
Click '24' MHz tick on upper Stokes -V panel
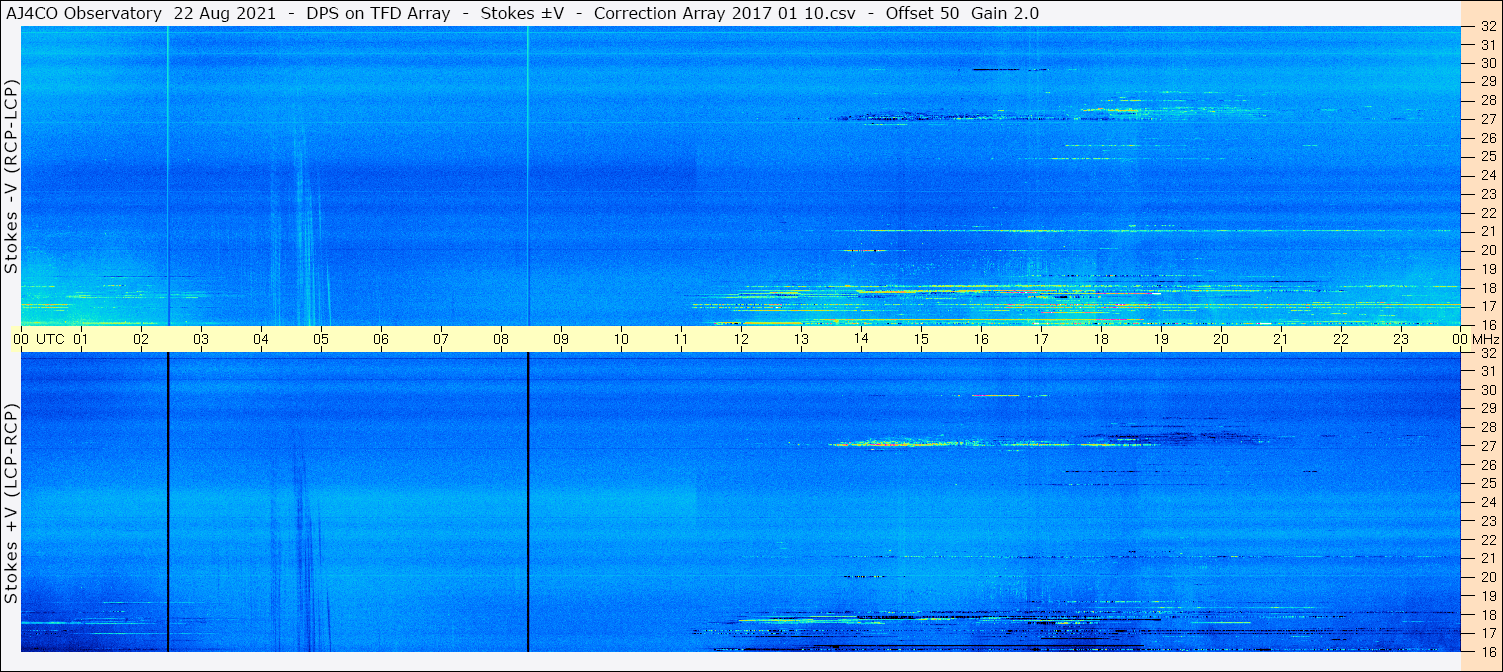point(1487,175)
